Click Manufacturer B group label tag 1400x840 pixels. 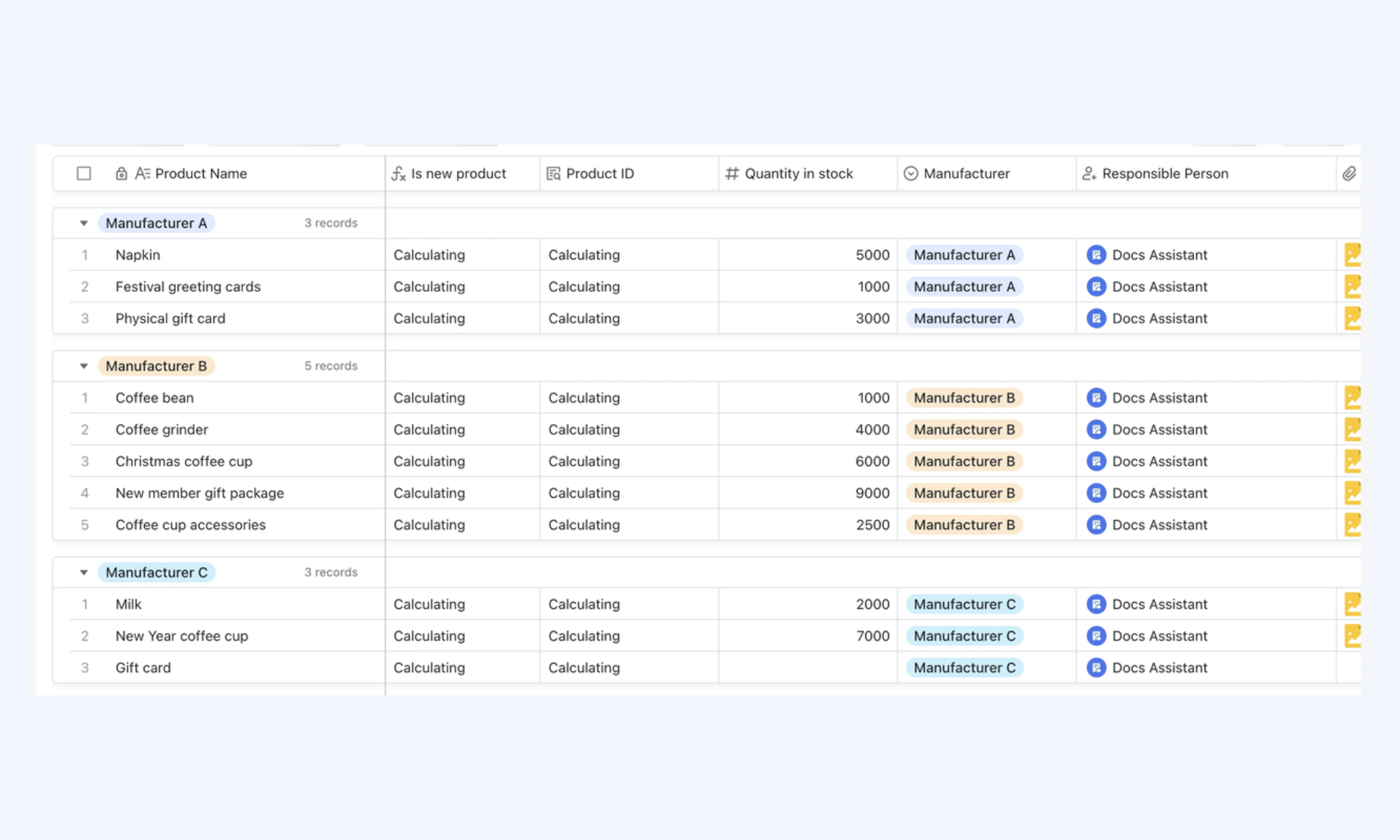(156, 366)
